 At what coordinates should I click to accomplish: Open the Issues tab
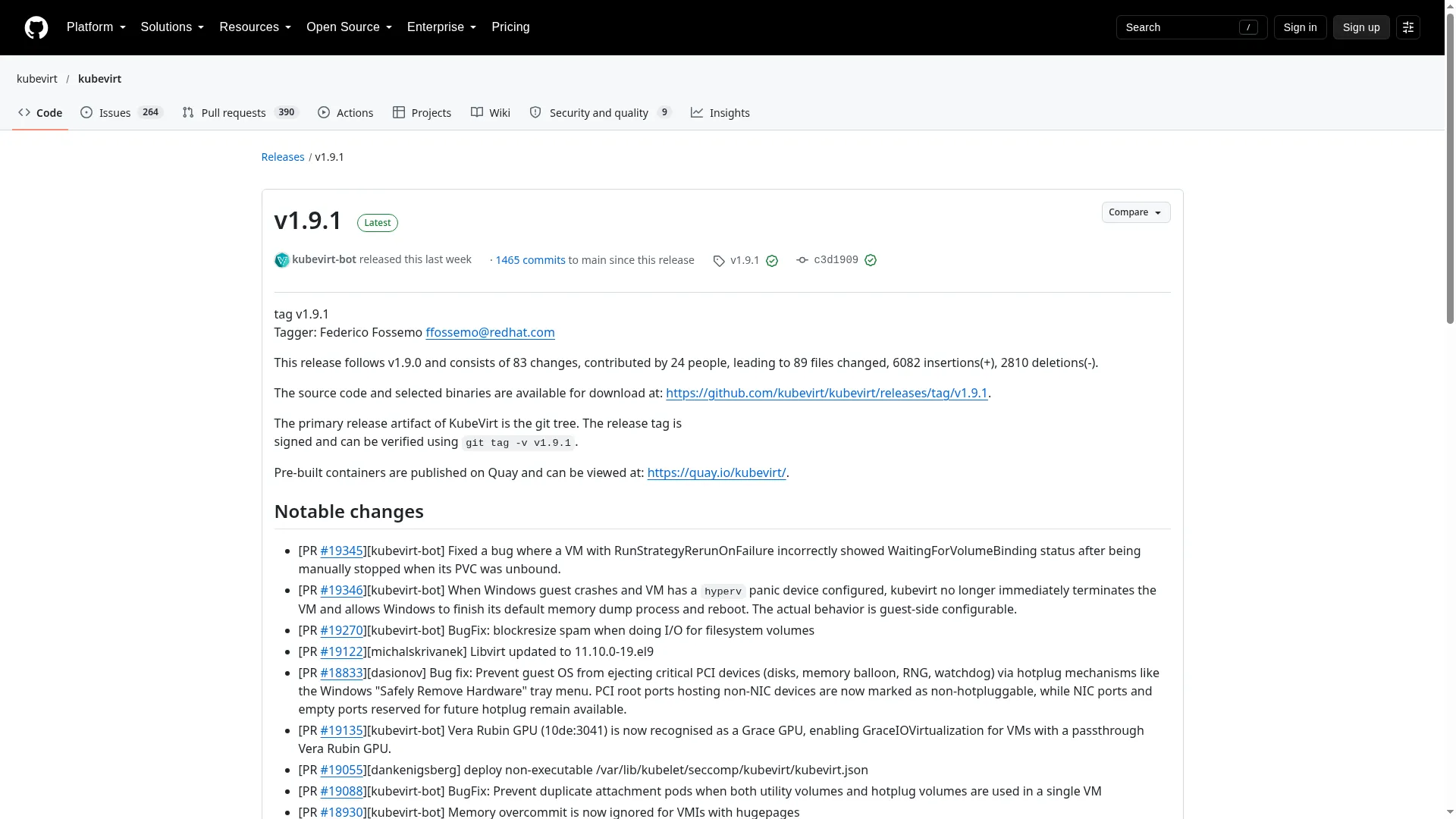(121, 113)
